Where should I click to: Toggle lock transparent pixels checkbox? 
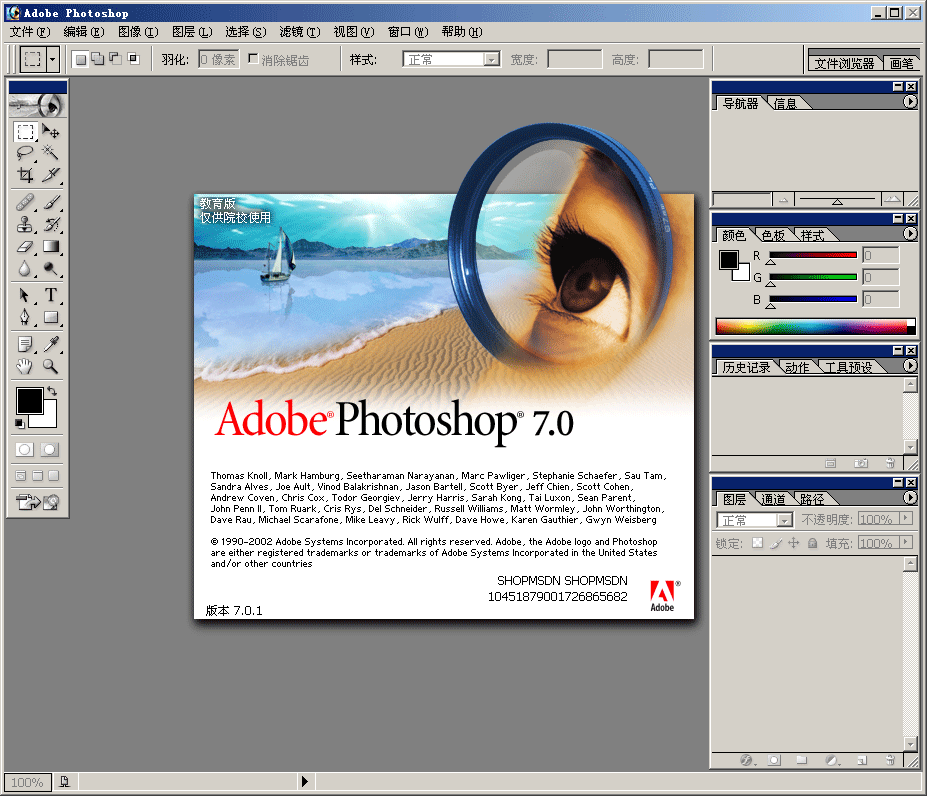(757, 543)
